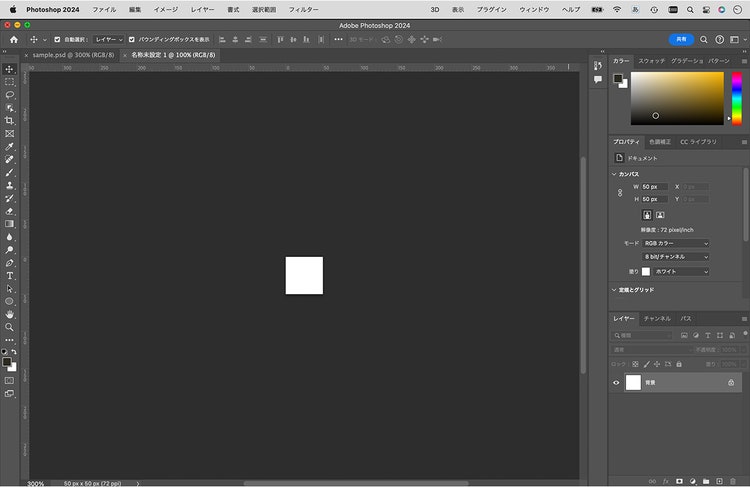This screenshot has width=750, height=487.
Task: Select the Rectangular Marquee tool
Action: pyautogui.click(x=9, y=82)
